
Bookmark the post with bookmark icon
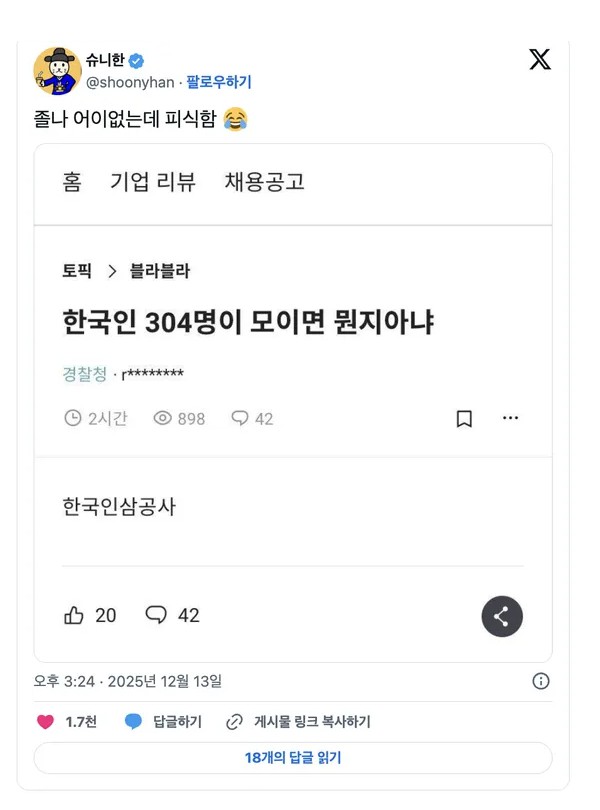464,419
